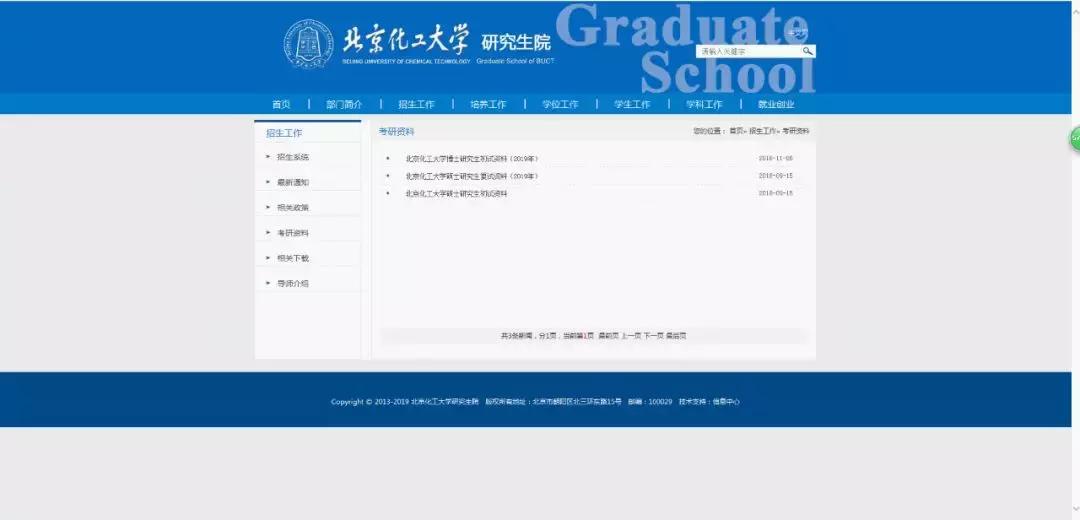This screenshot has height=520, width=1080.
Task: Go to last page 最后页
Action: point(676,336)
